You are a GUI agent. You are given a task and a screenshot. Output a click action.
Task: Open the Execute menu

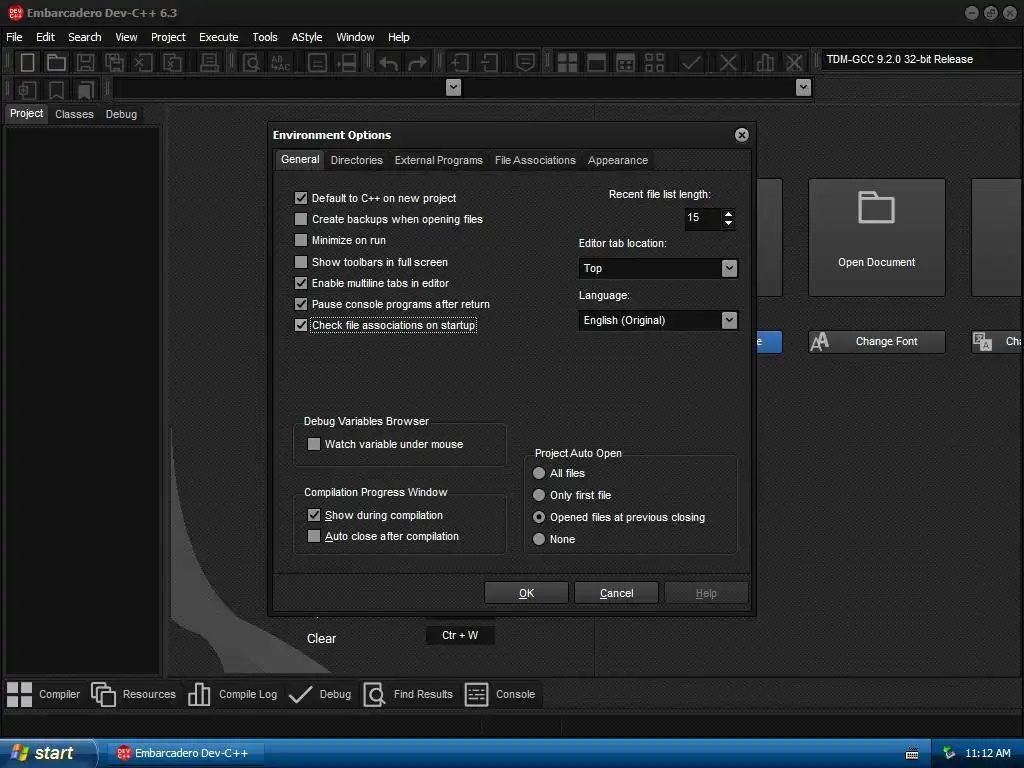click(x=219, y=37)
